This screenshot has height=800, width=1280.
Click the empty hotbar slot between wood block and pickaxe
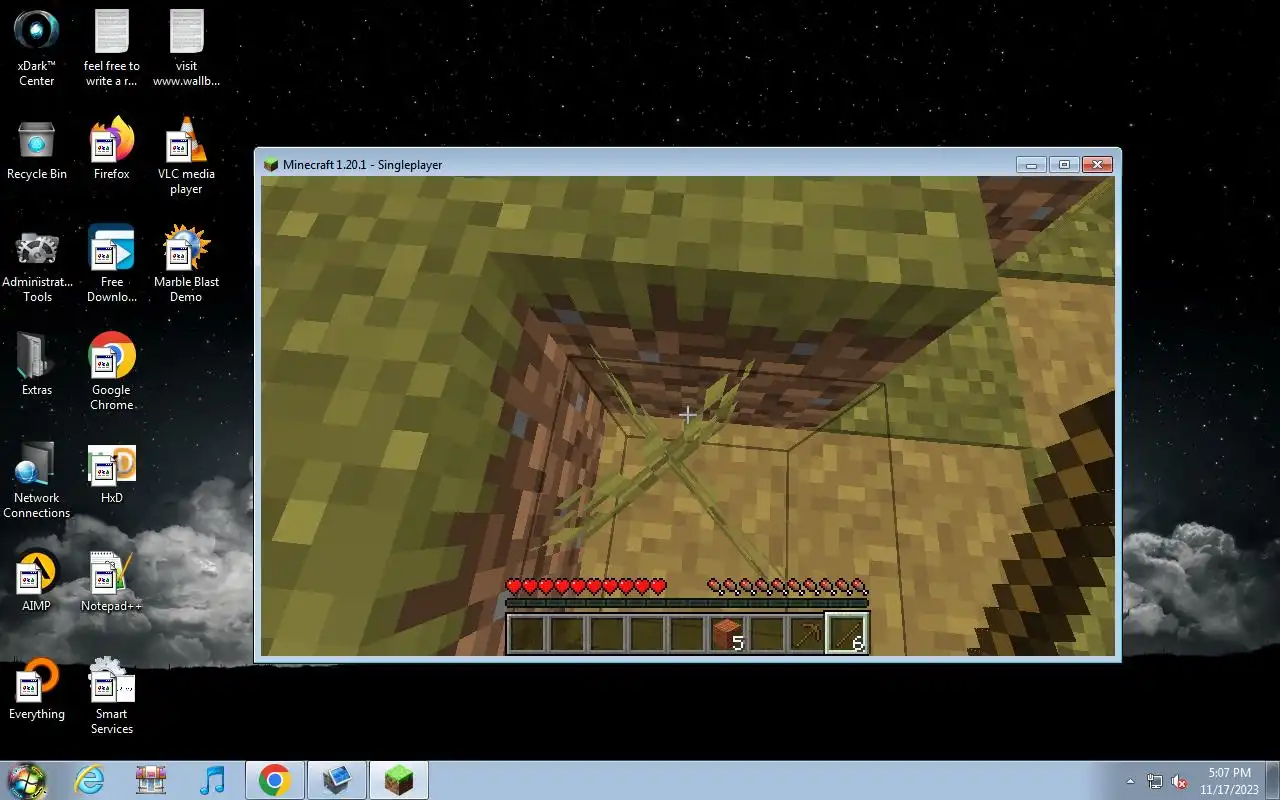point(767,634)
